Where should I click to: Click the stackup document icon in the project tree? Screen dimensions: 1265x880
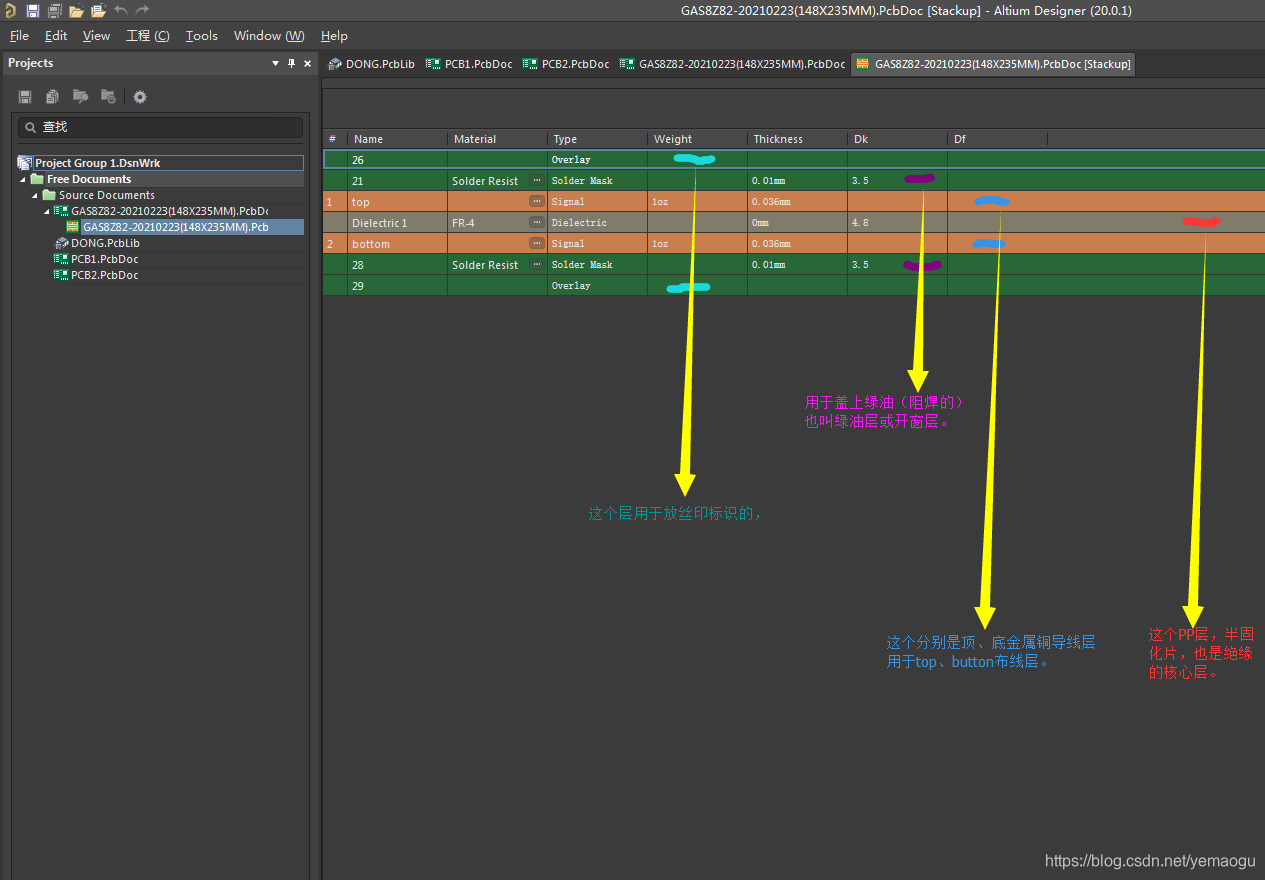[x=73, y=227]
